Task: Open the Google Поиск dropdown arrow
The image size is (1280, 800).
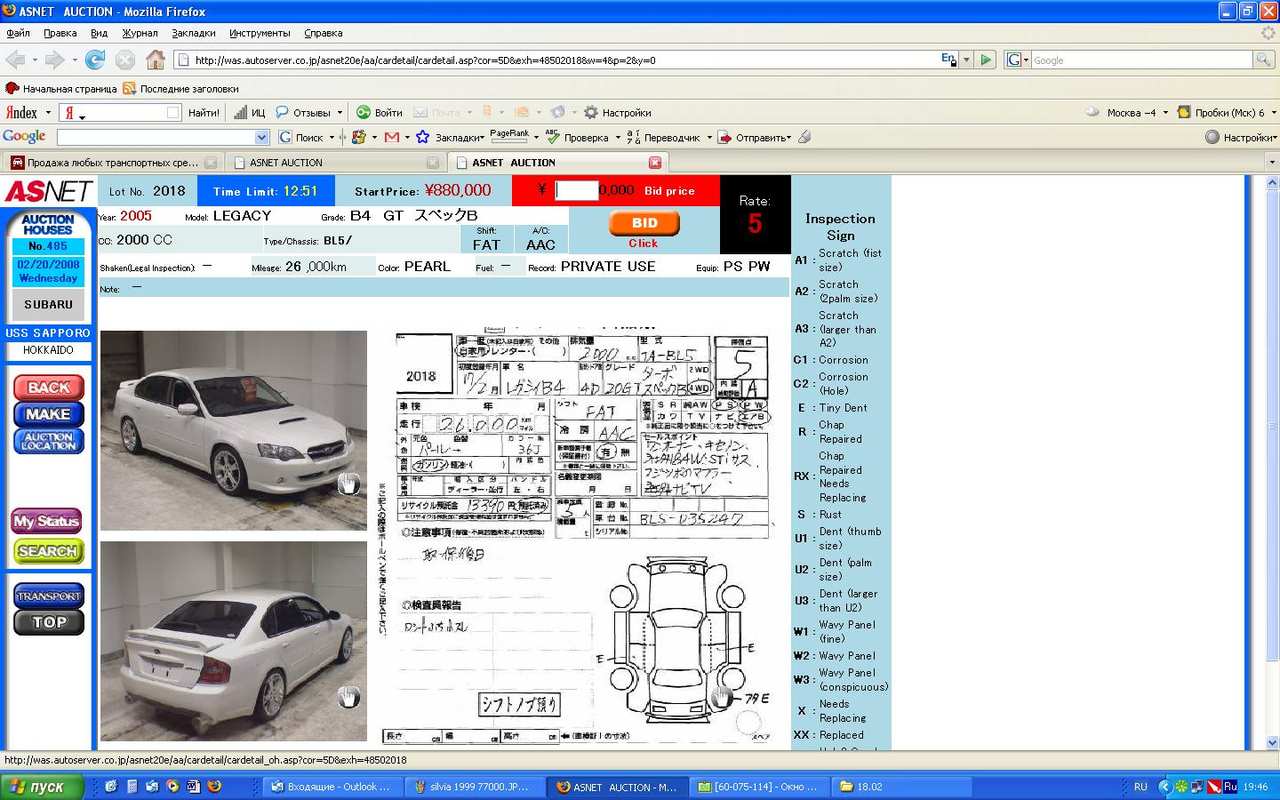Action: click(x=332, y=137)
